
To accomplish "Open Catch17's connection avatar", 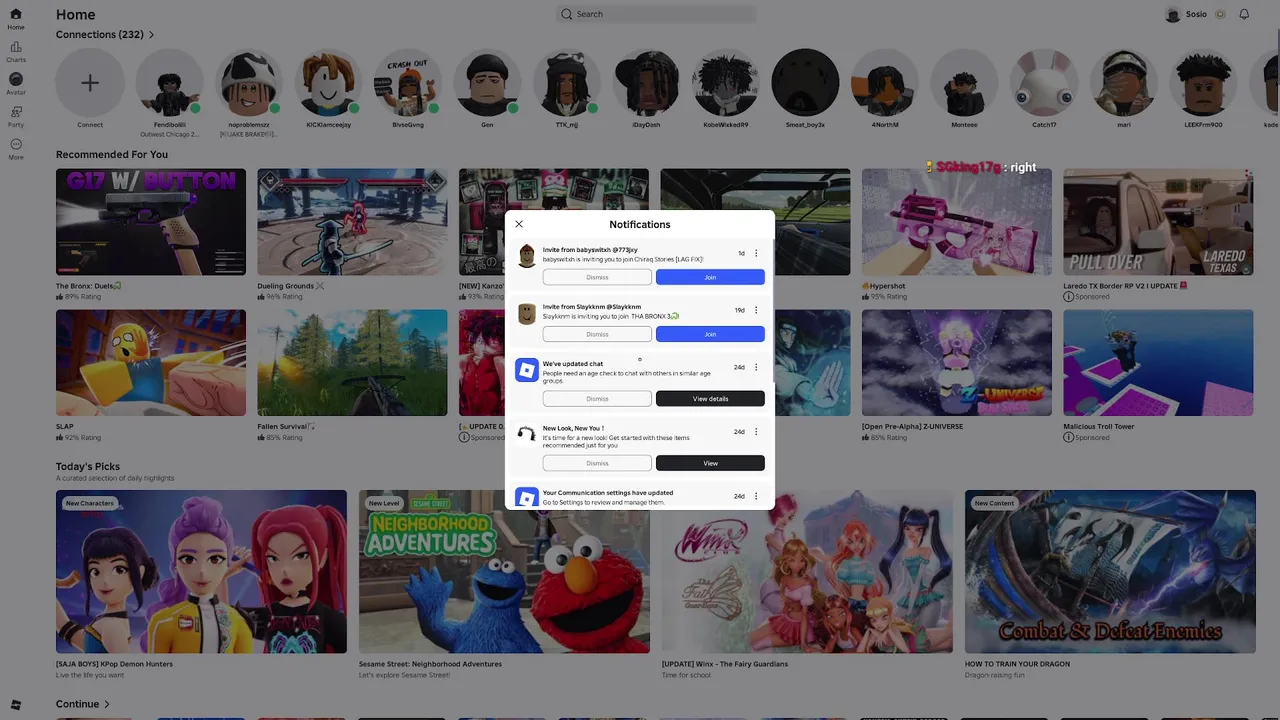I will pyautogui.click(x=1044, y=83).
